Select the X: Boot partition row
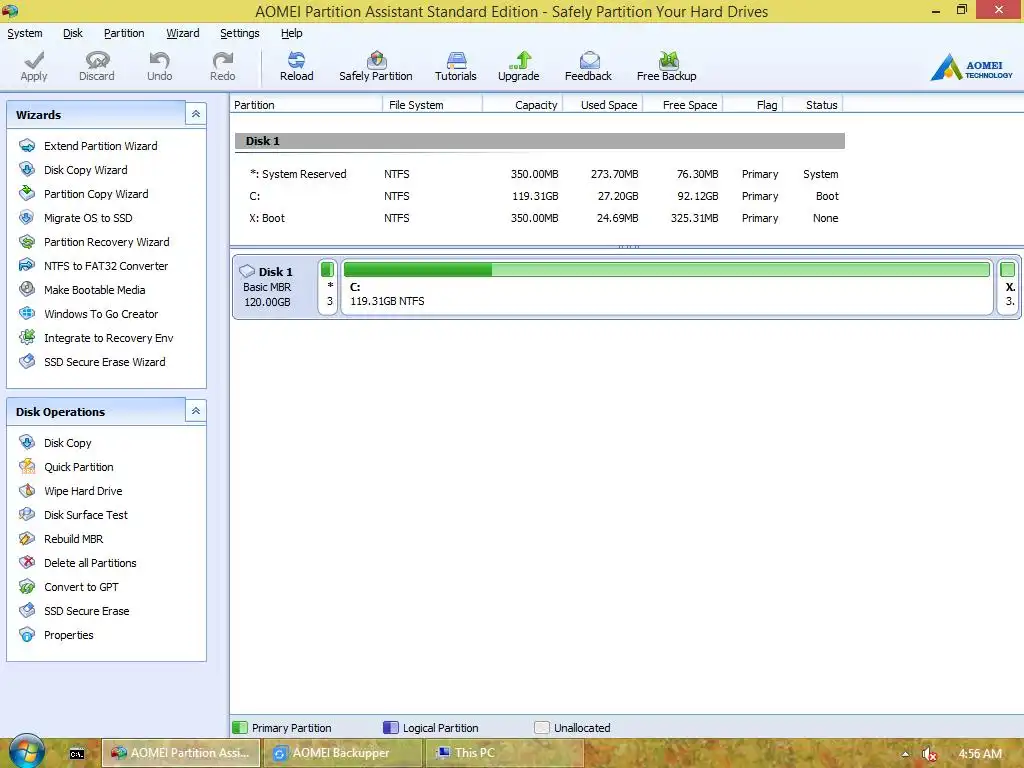This screenshot has height=768, width=1024. (540, 218)
